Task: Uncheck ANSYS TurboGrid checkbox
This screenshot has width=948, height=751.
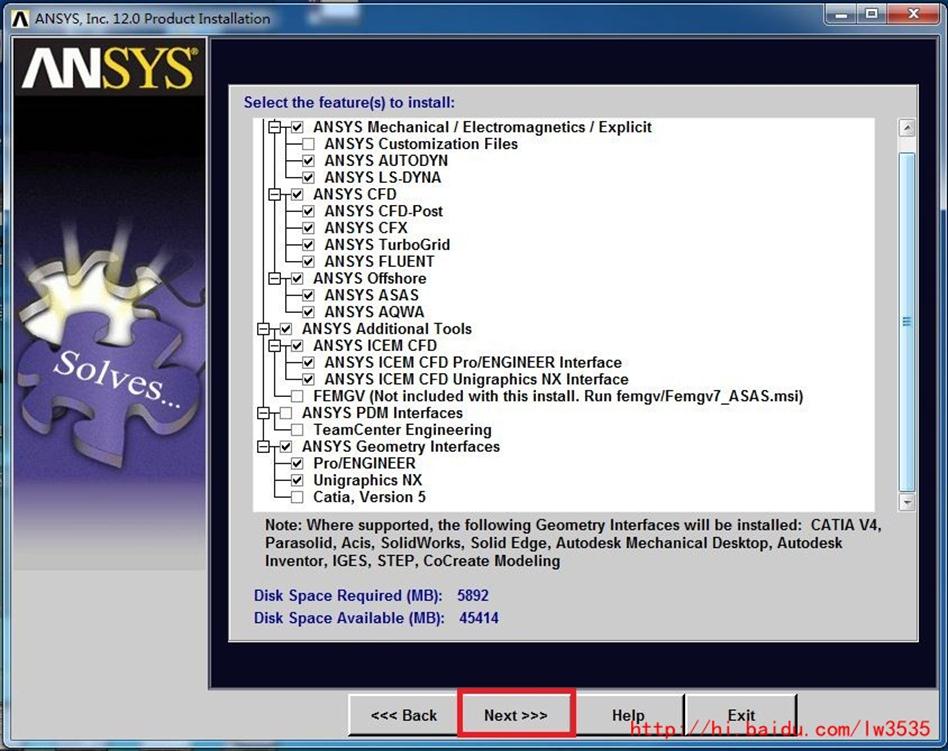Action: [x=308, y=245]
